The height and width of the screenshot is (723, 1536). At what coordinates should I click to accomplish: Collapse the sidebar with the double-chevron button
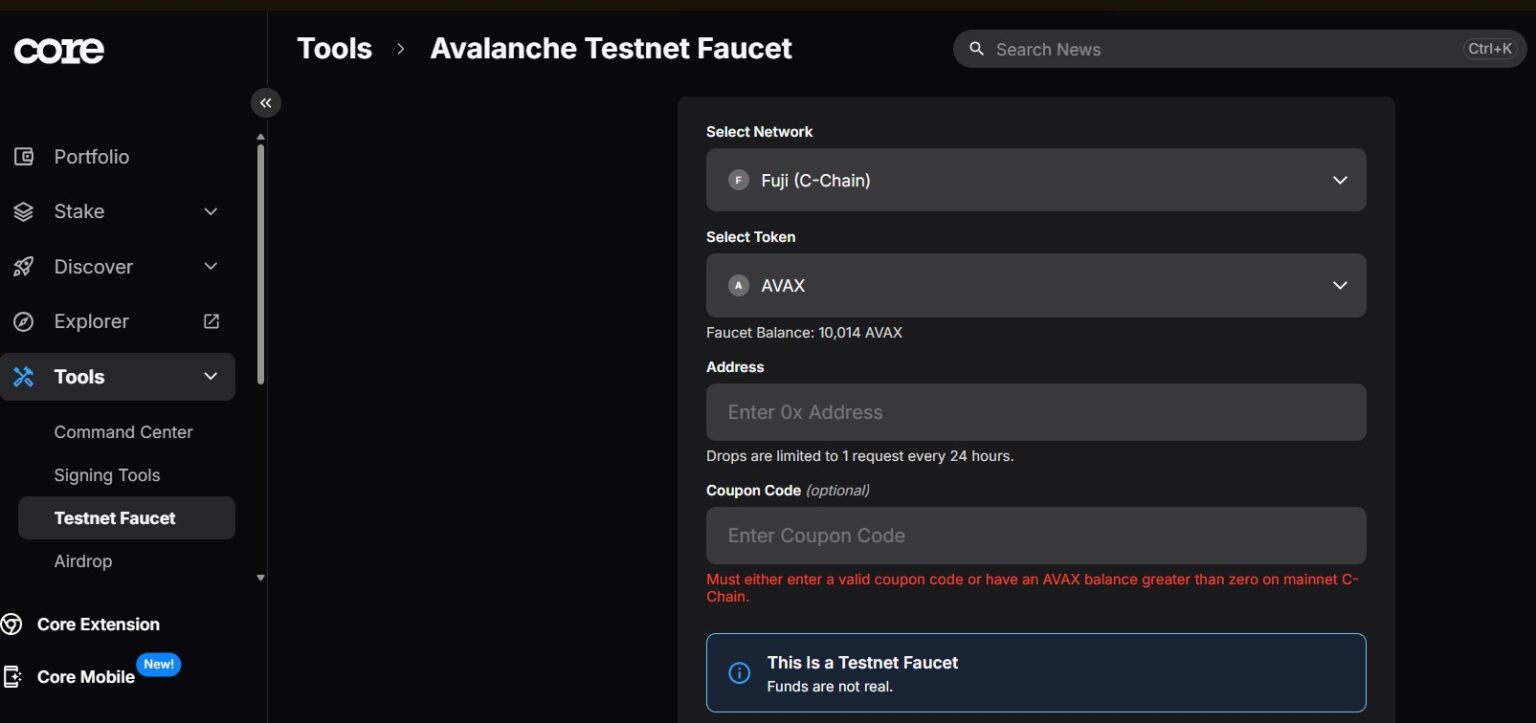[x=265, y=102]
